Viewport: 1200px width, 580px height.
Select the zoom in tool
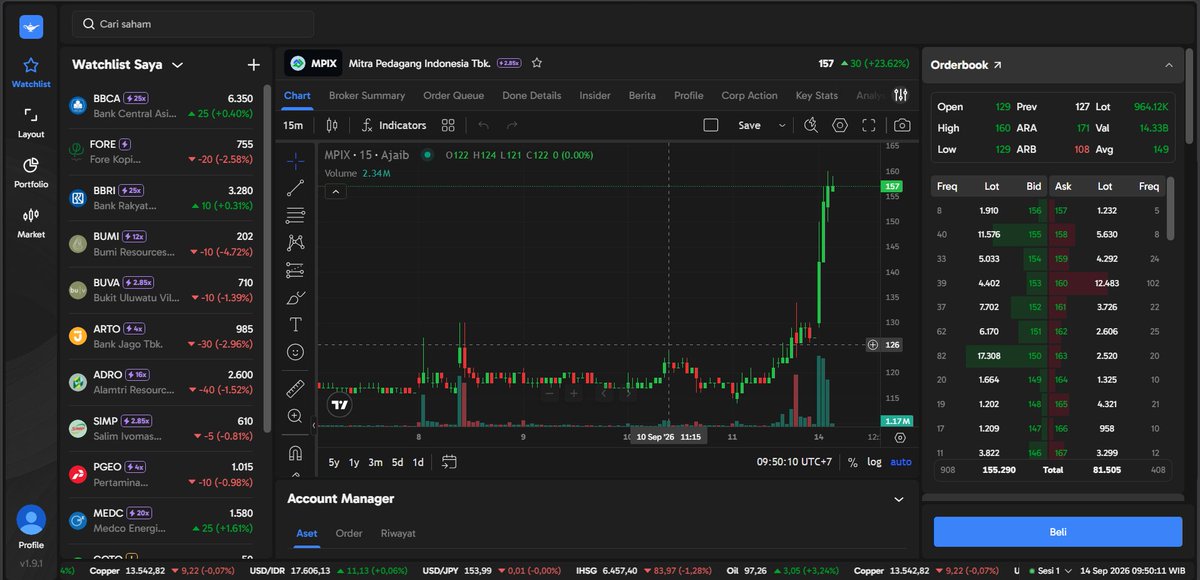(x=295, y=416)
